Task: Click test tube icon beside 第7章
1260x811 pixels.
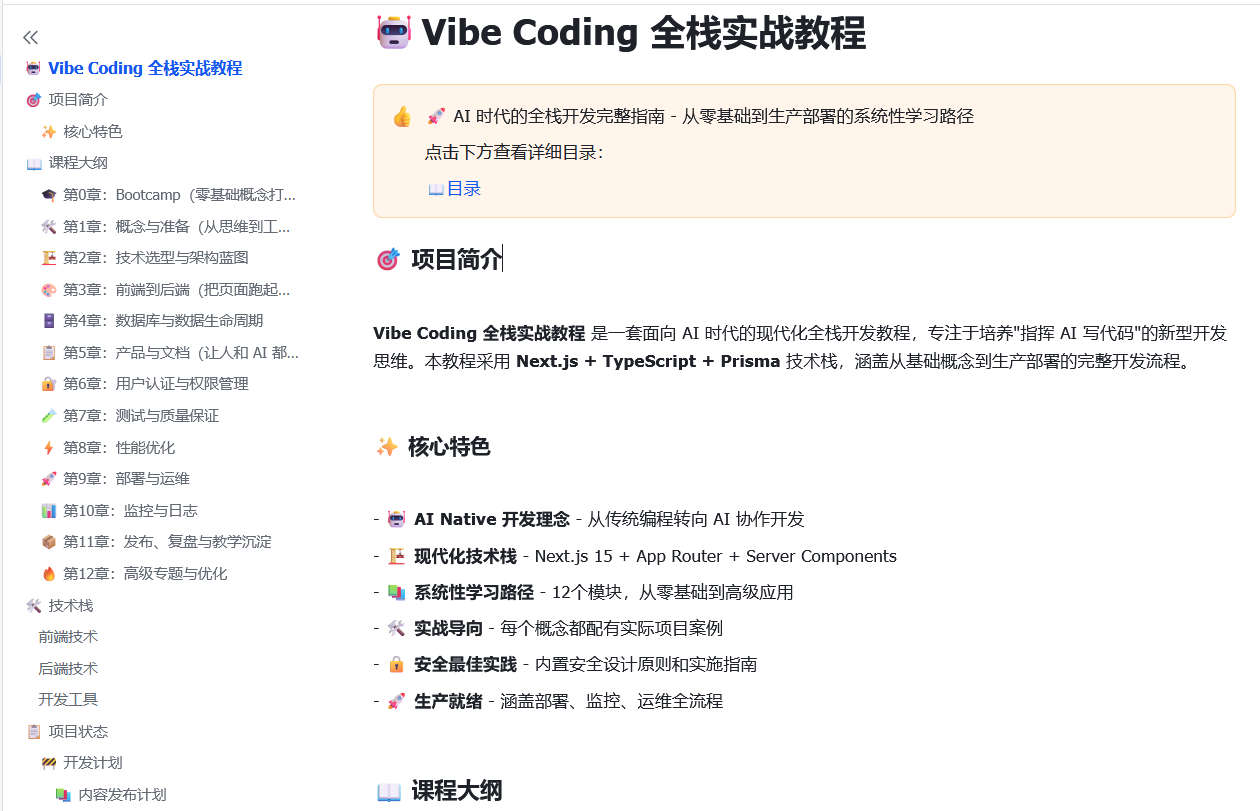Action: (48, 416)
